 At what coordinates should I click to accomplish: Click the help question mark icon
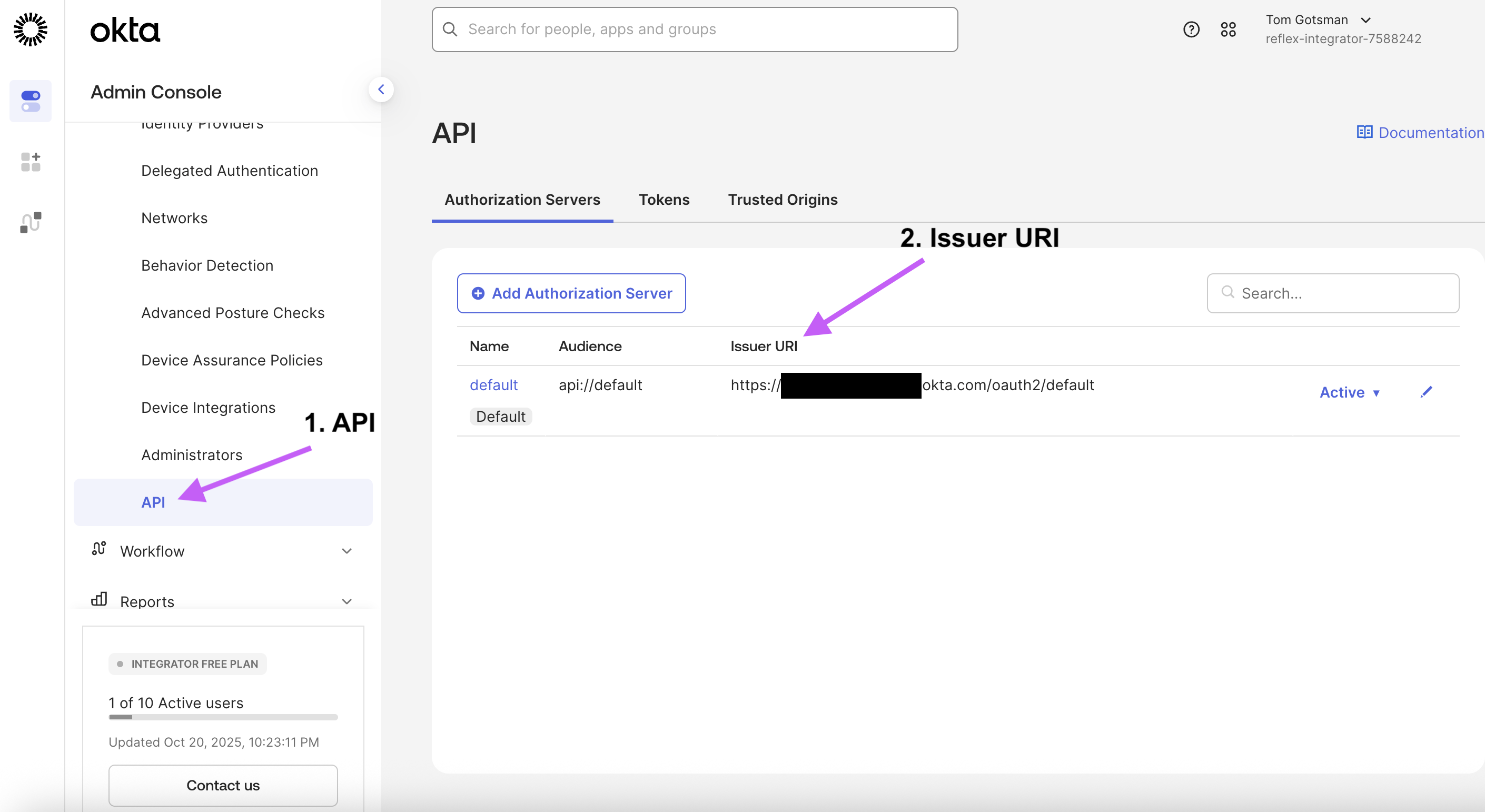click(x=1191, y=29)
